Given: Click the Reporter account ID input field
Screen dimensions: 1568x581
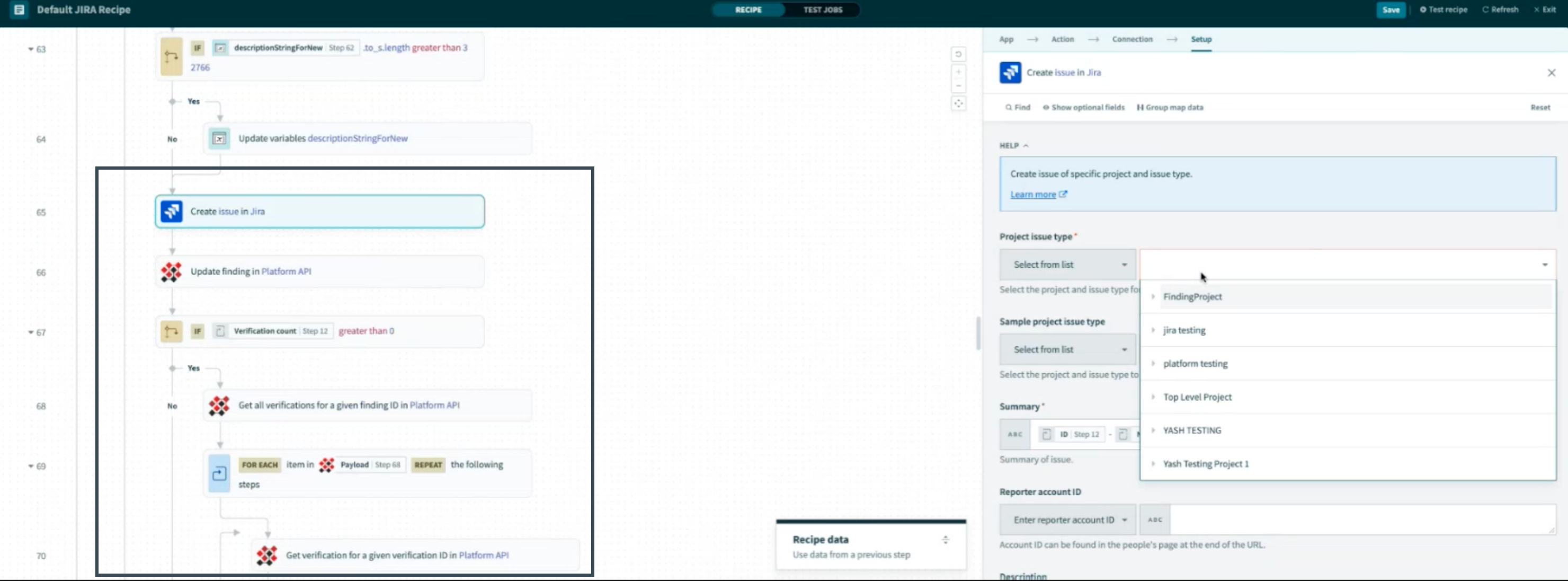Looking at the screenshot, I should tap(1349, 519).
